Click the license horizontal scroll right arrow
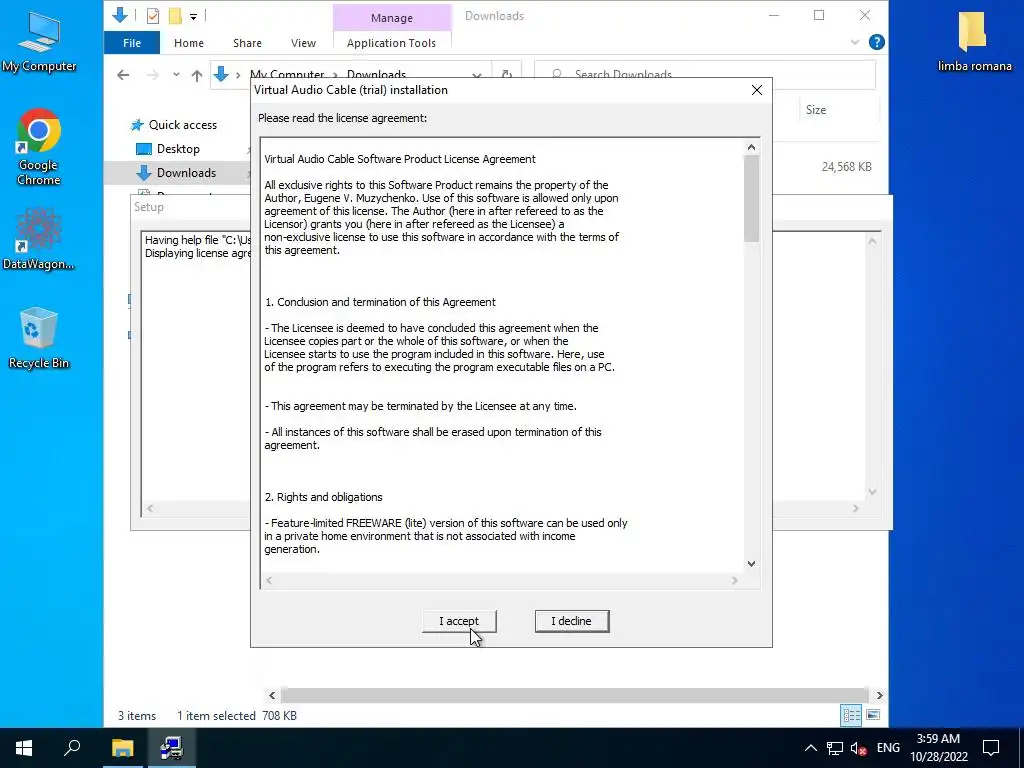1024x768 pixels. 735,580
